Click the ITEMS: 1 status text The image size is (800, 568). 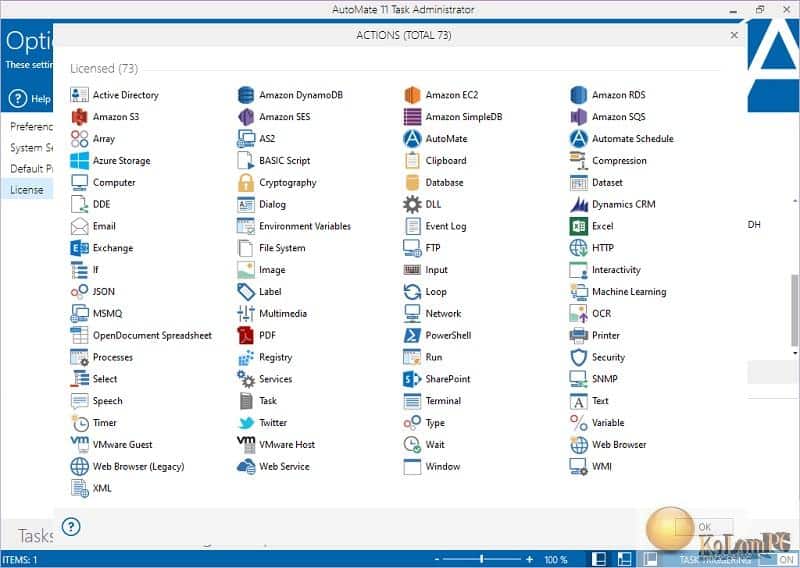point(19,560)
